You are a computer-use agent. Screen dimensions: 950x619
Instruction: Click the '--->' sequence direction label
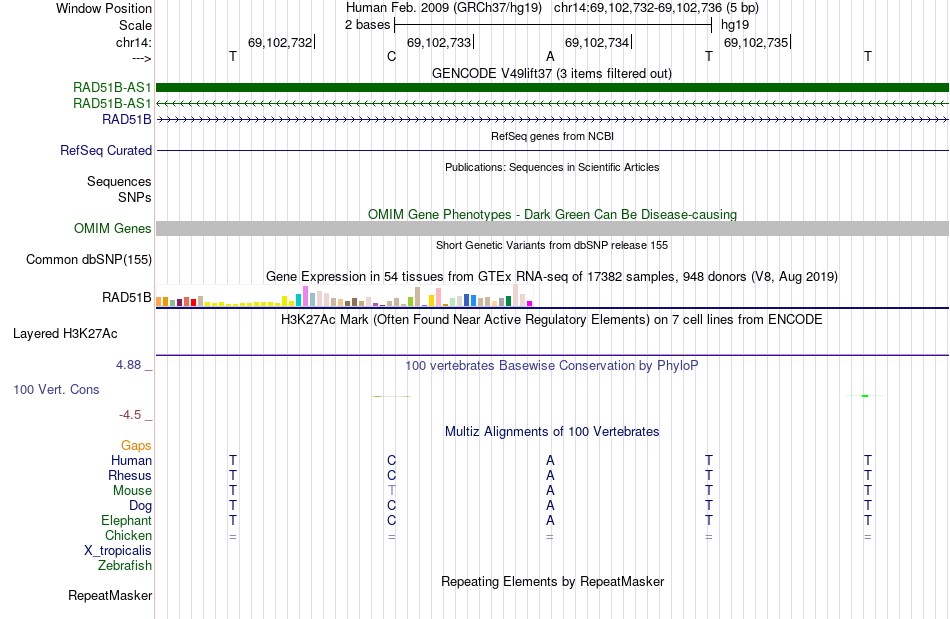pyautogui.click(x=142, y=58)
